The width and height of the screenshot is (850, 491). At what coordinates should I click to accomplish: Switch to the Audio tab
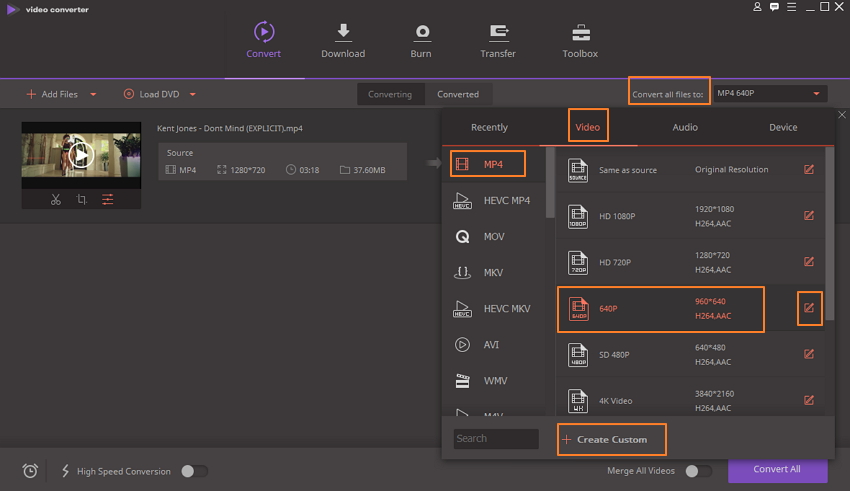click(685, 127)
